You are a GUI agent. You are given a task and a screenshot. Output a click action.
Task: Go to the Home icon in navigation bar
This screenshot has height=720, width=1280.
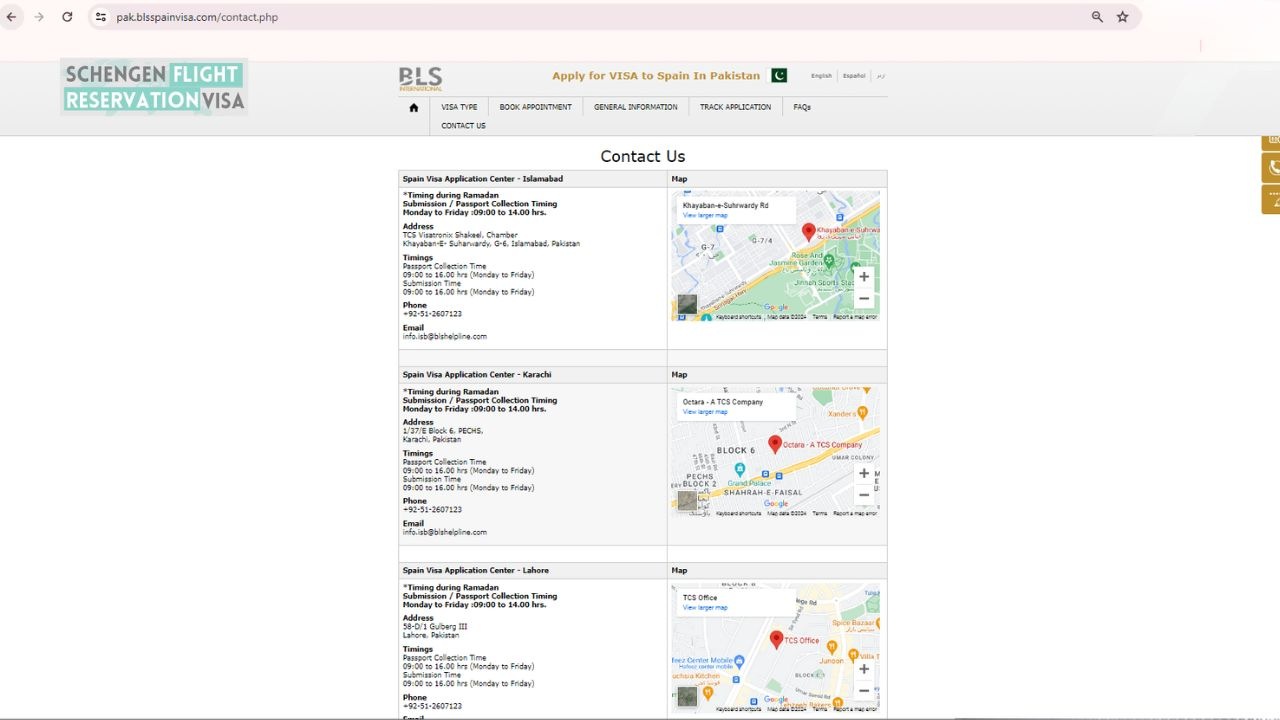pos(414,107)
